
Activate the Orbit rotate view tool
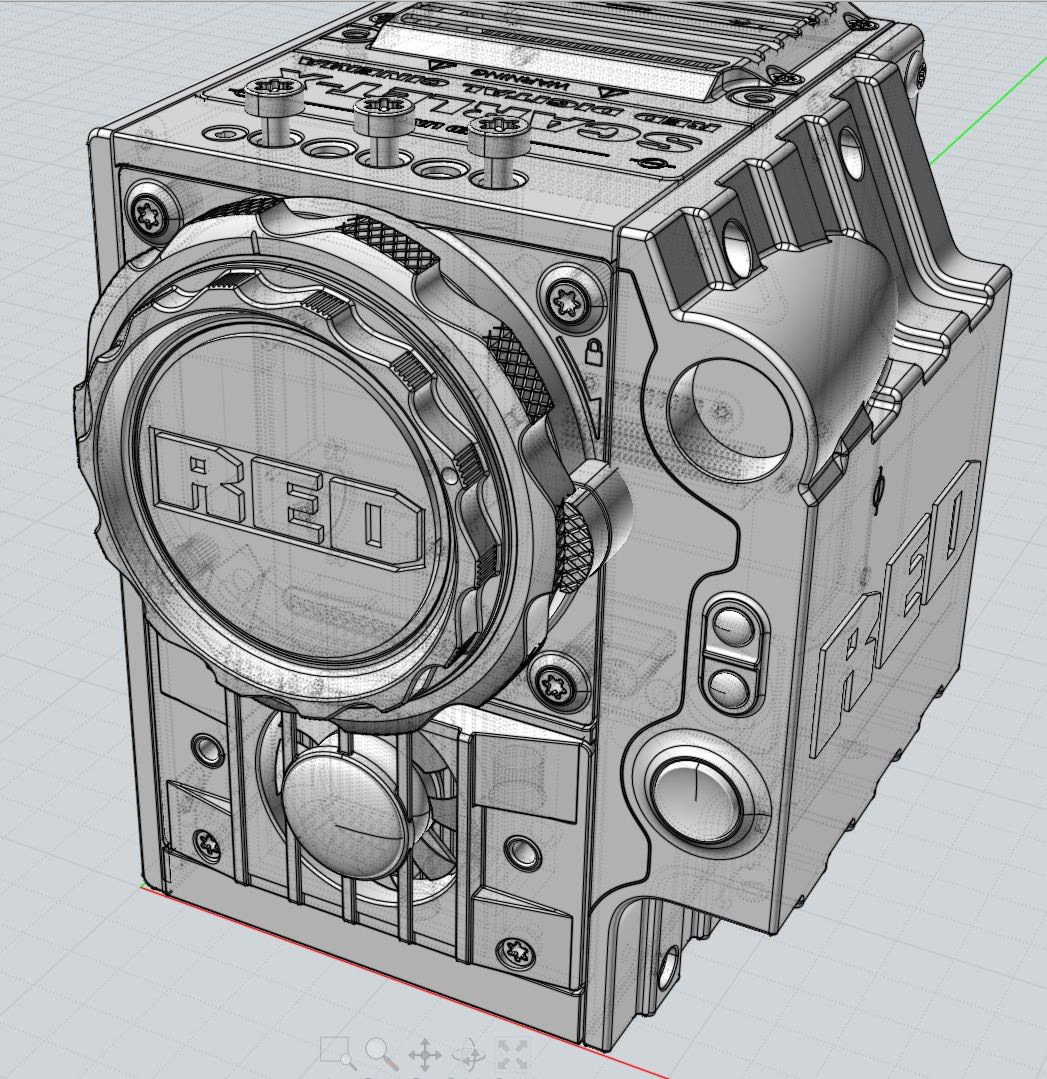(469, 1054)
